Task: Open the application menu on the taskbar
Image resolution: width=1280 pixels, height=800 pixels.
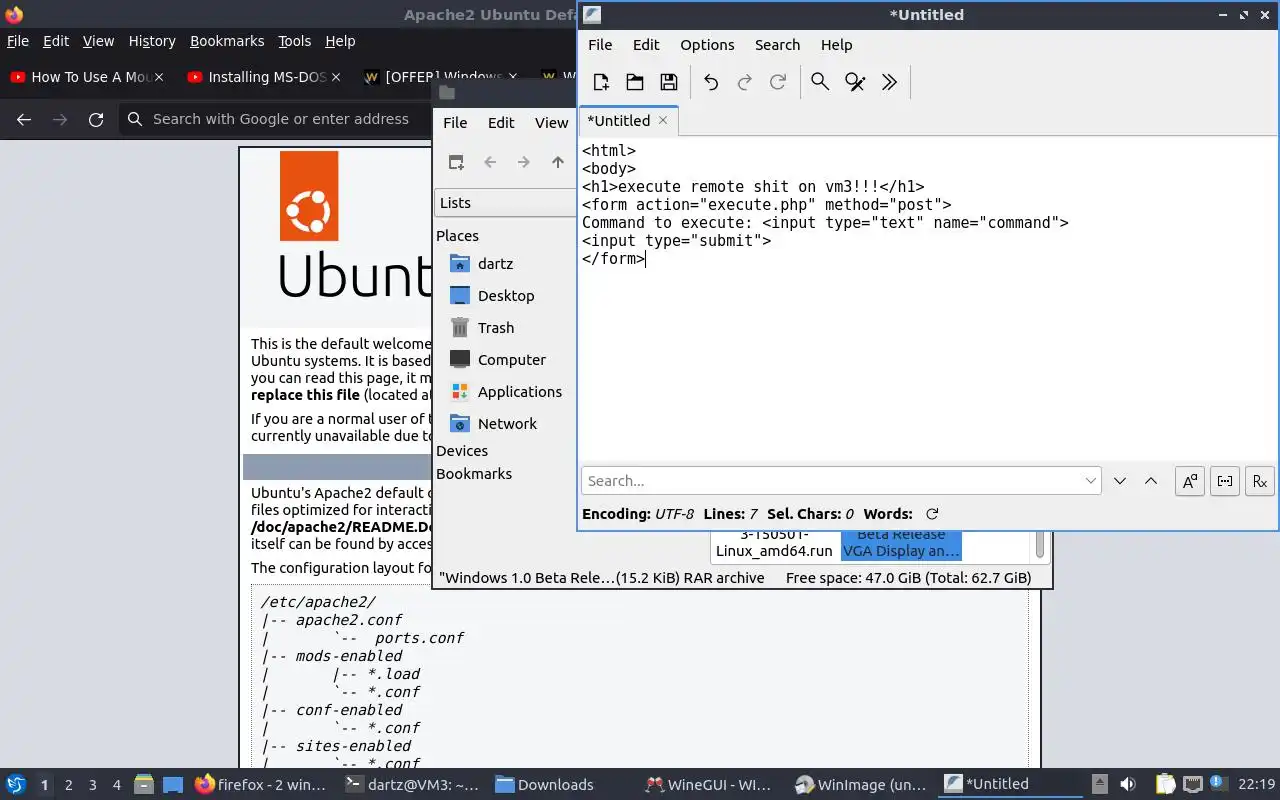Action: click(16, 785)
